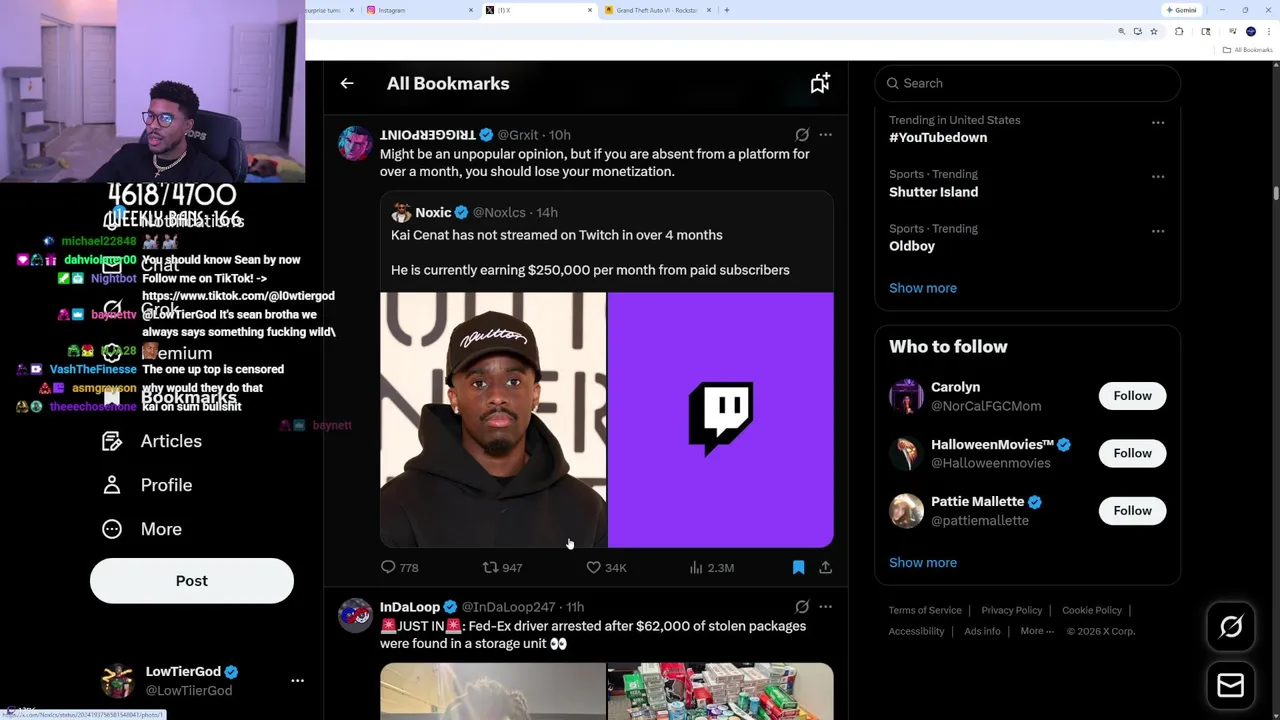Open the more menu on InDaLoop post

(825, 607)
